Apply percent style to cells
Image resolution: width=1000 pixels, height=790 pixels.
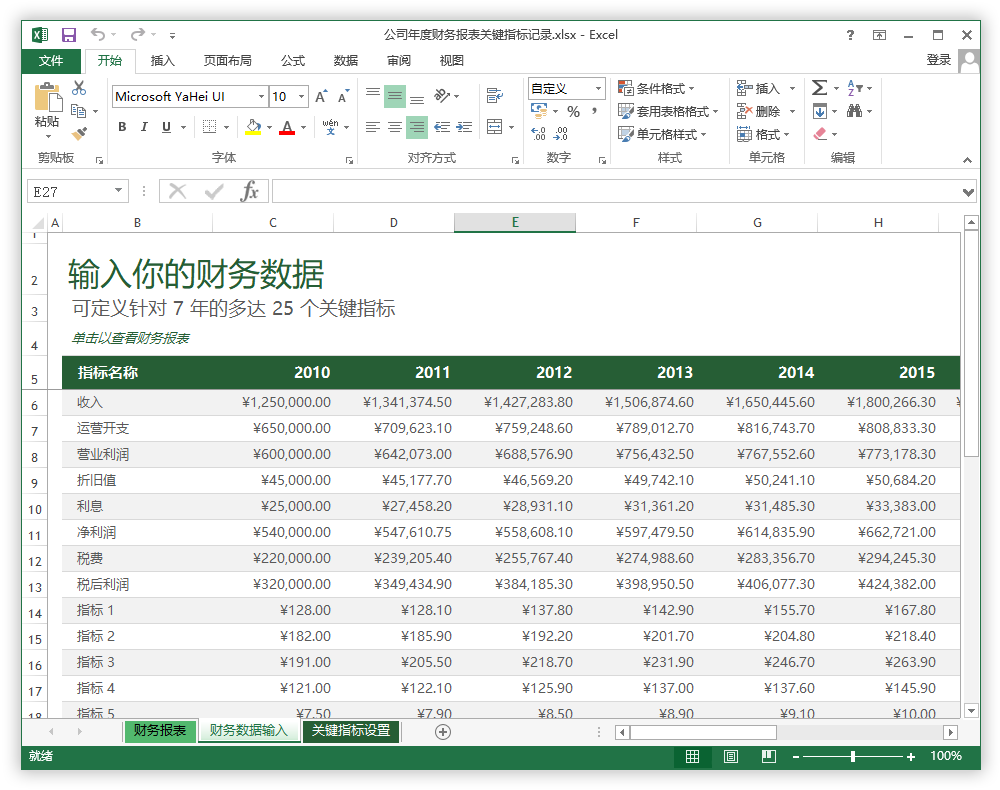tap(573, 112)
